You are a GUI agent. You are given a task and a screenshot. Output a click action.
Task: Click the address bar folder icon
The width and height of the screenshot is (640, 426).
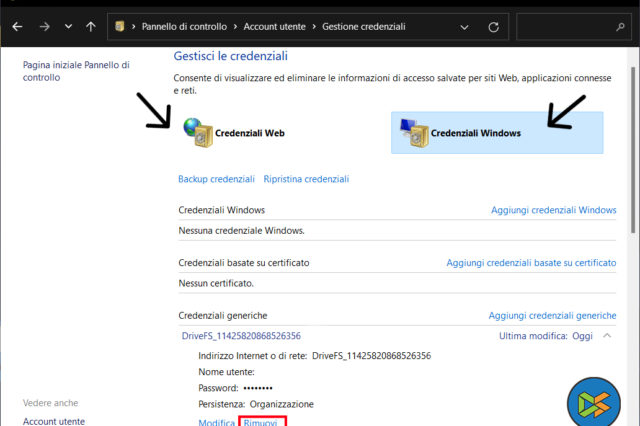(x=121, y=26)
